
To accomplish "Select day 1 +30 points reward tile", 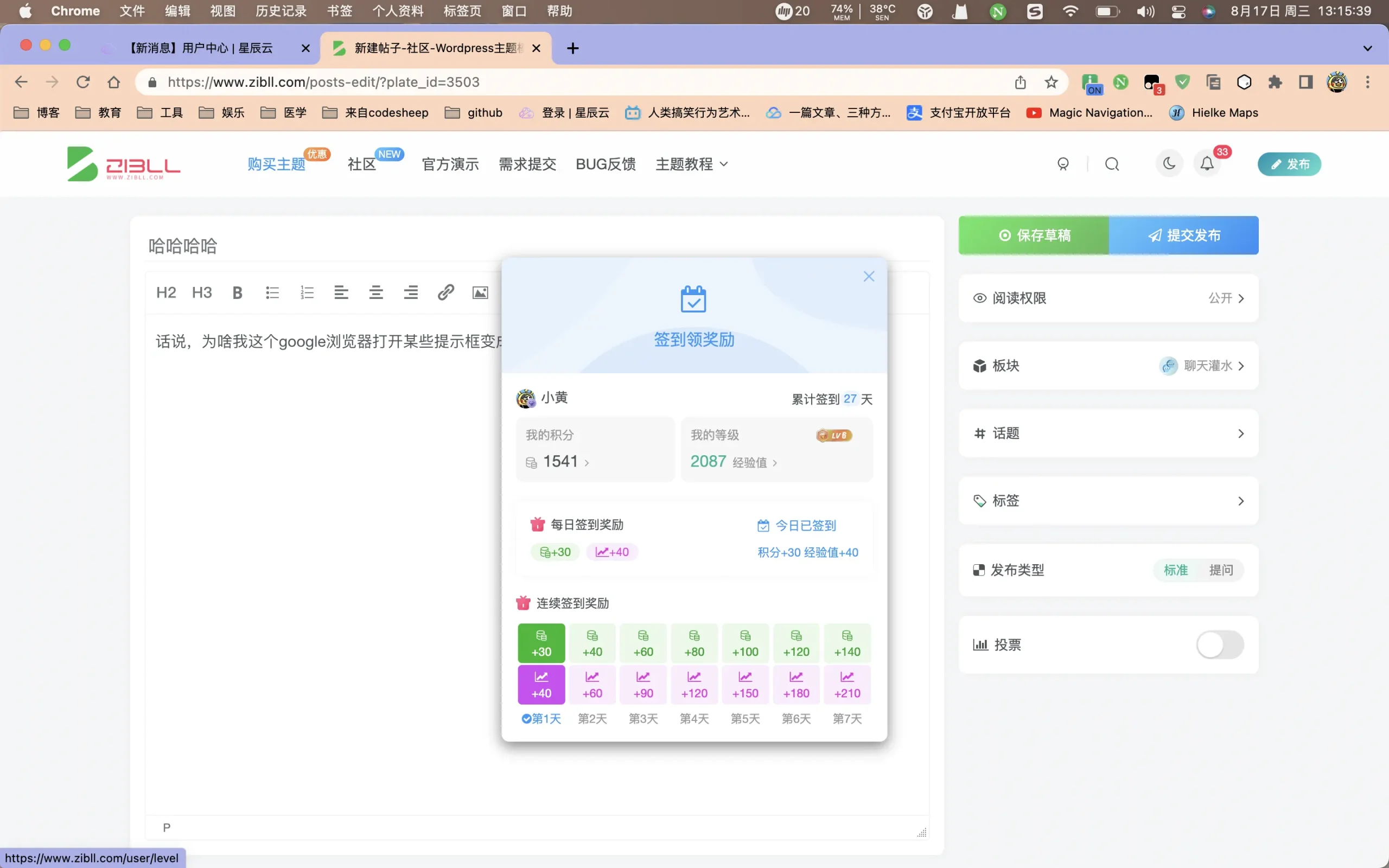I will pos(541,643).
